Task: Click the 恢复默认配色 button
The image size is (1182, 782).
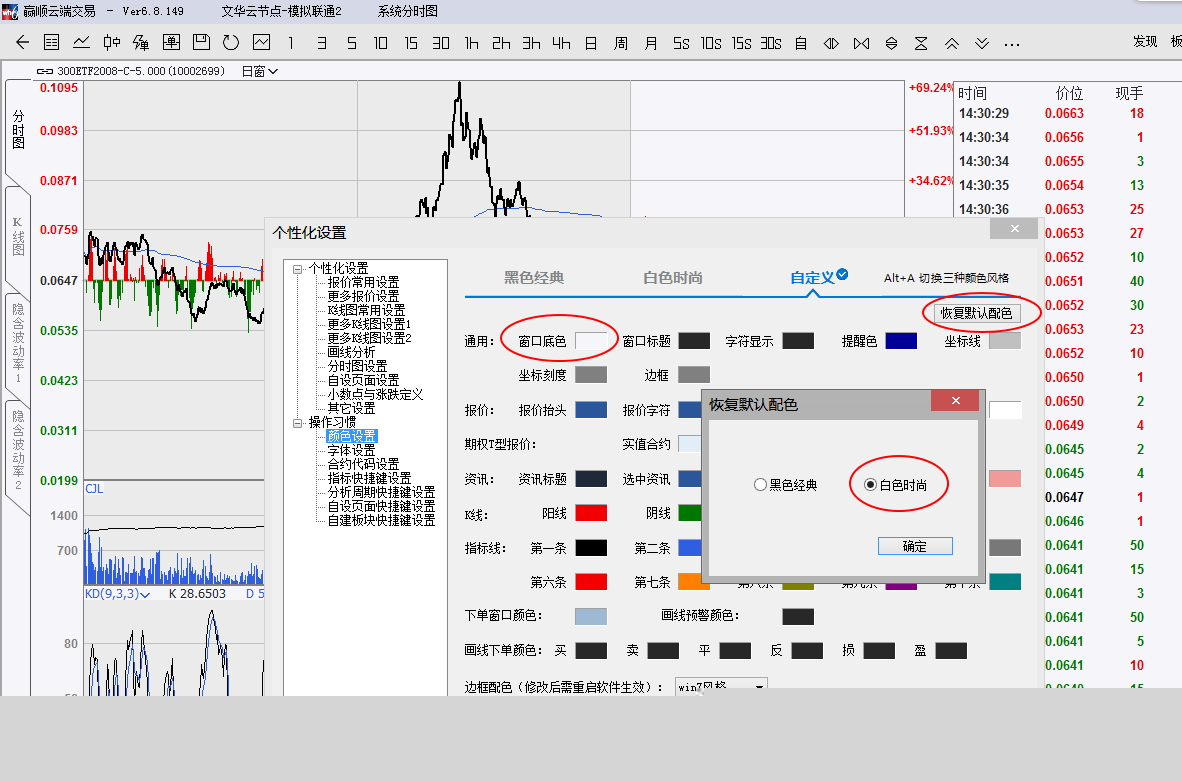Action: click(975, 313)
